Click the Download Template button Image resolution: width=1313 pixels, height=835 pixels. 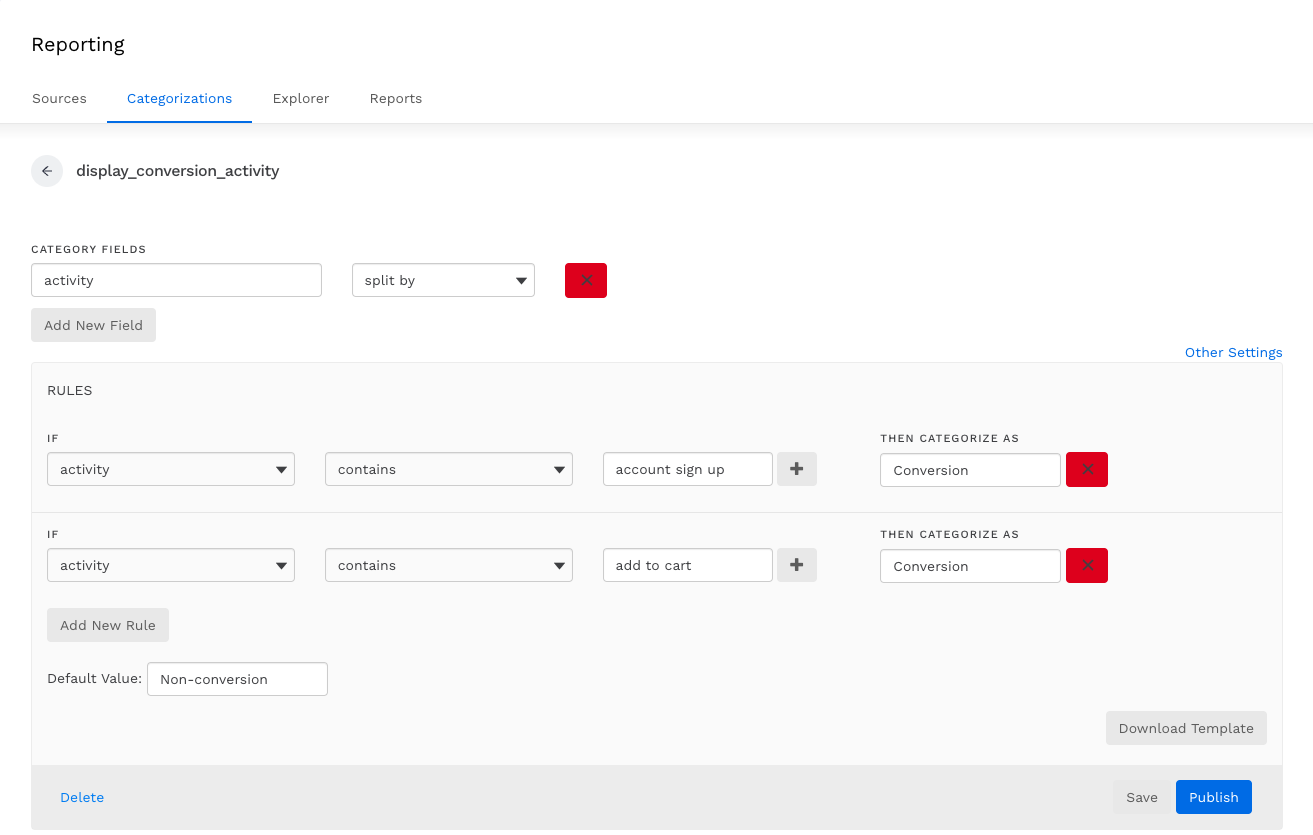point(1186,728)
